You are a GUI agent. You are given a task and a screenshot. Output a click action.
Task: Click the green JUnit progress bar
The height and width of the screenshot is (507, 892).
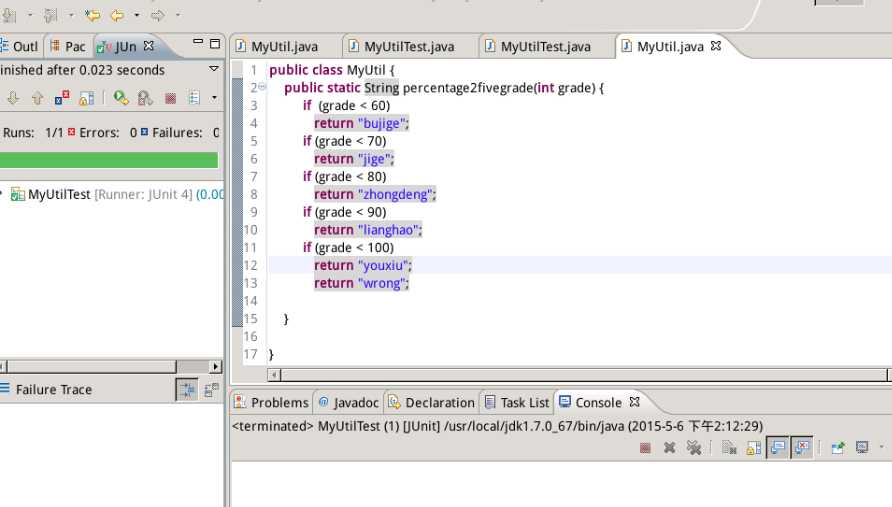pos(109,160)
